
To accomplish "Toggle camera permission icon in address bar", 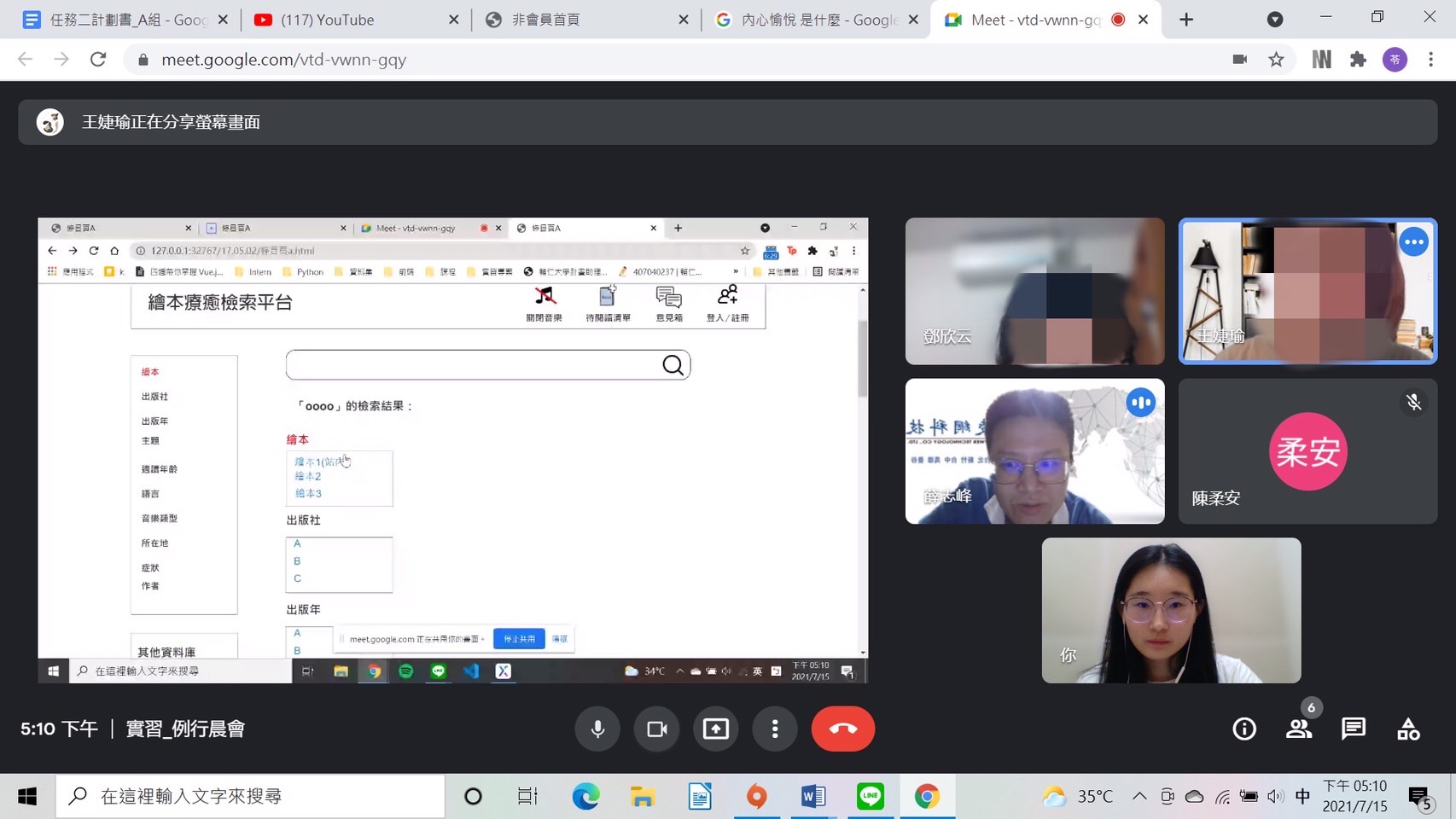I will [1239, 59].
